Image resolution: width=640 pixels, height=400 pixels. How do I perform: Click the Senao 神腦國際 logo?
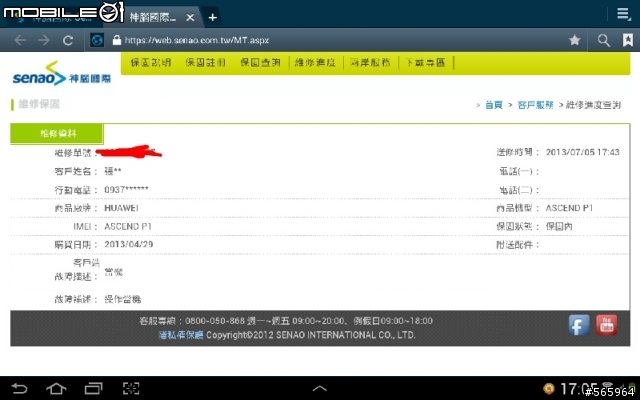61,73
